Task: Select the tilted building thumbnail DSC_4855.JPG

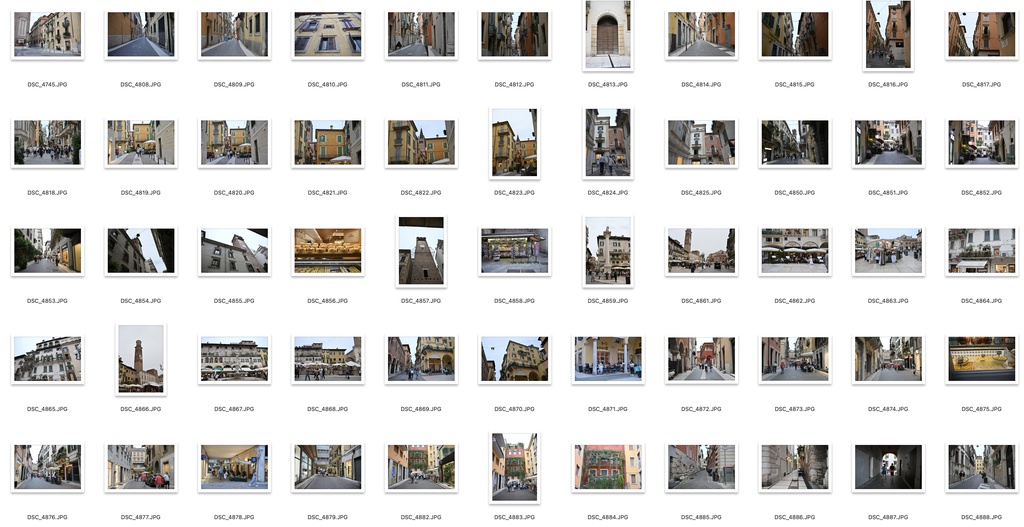Action: (x=234, y=251)
